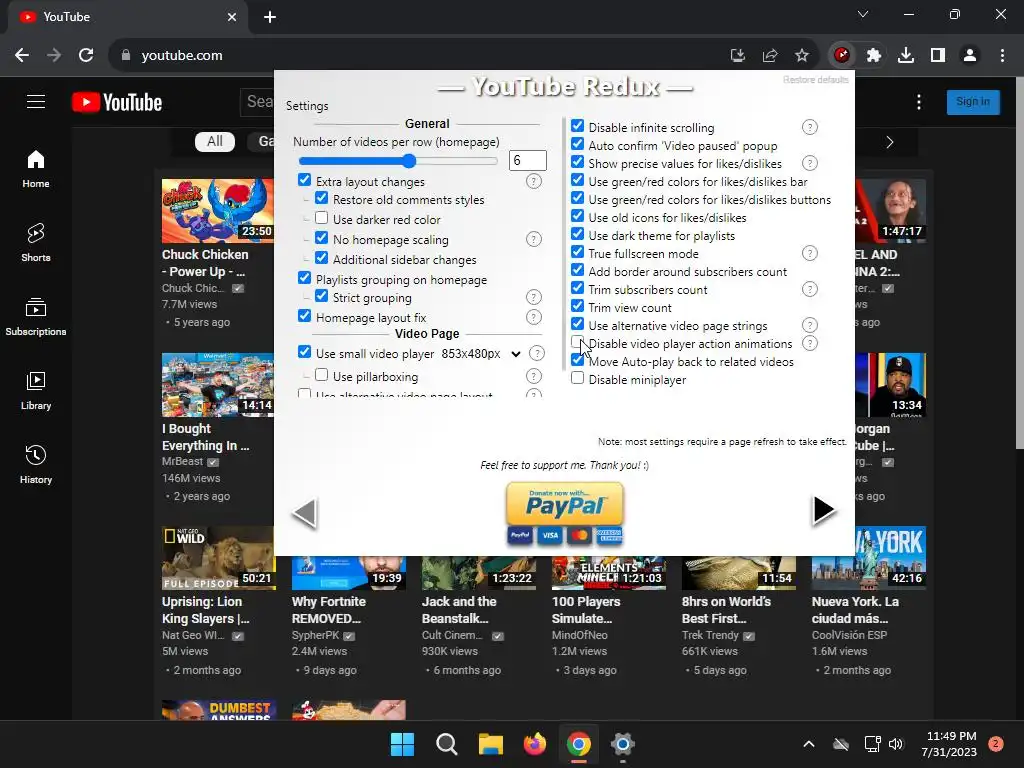Open Library in the sidebar
This screenshot has height=768, width=1024.
click(36, 391)
